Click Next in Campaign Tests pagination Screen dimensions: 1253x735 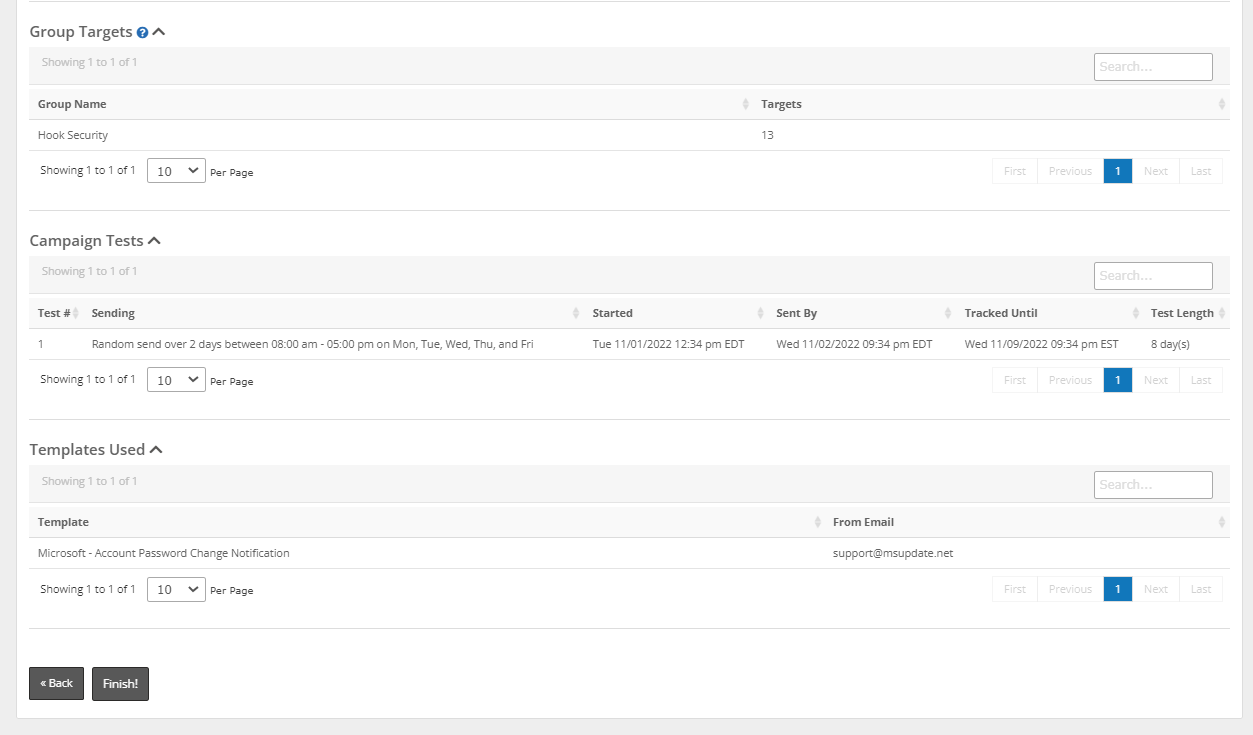1156,380
